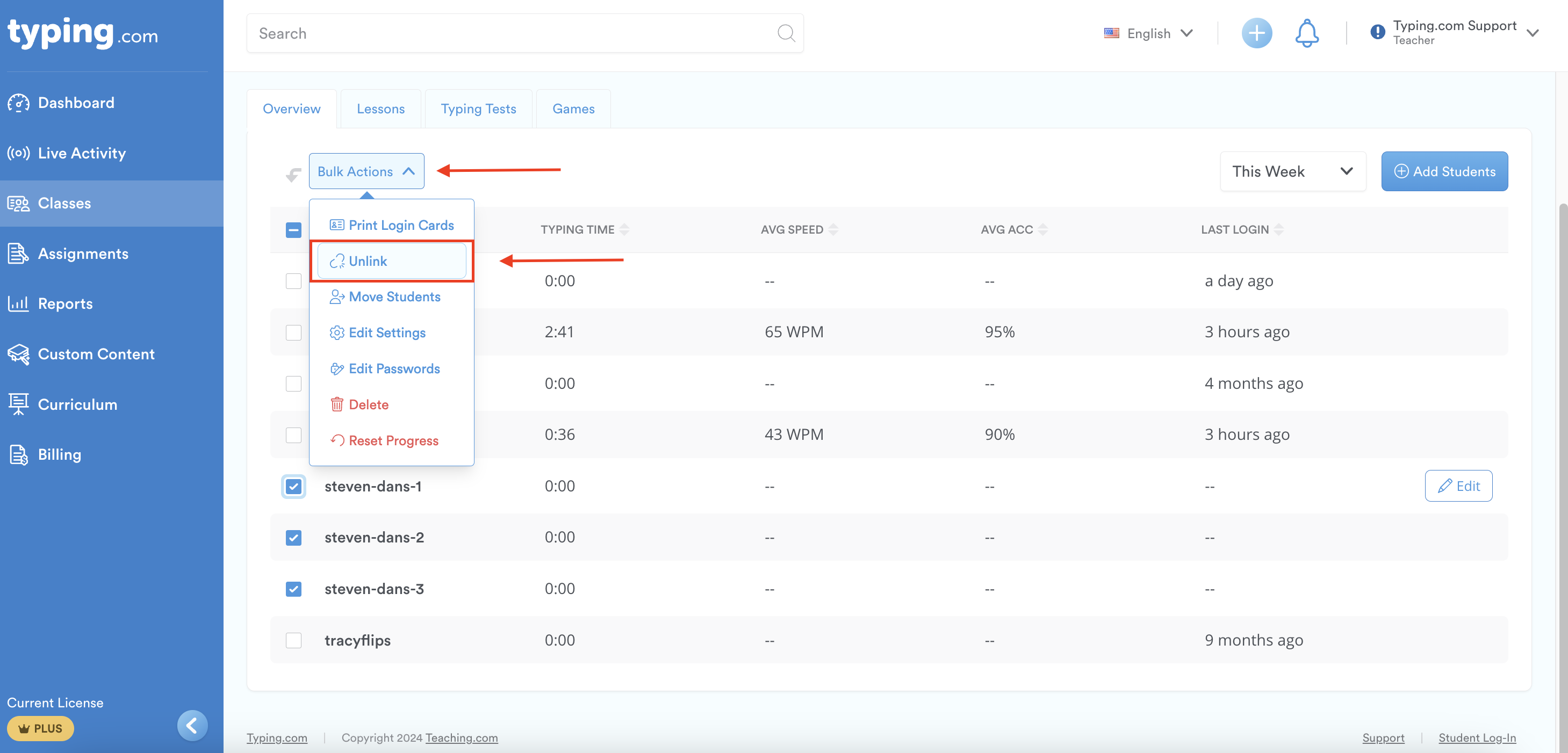Collapse sidebar with the arrow circle button
Screen dimensions: 1568x753
(x=192, y=725)
